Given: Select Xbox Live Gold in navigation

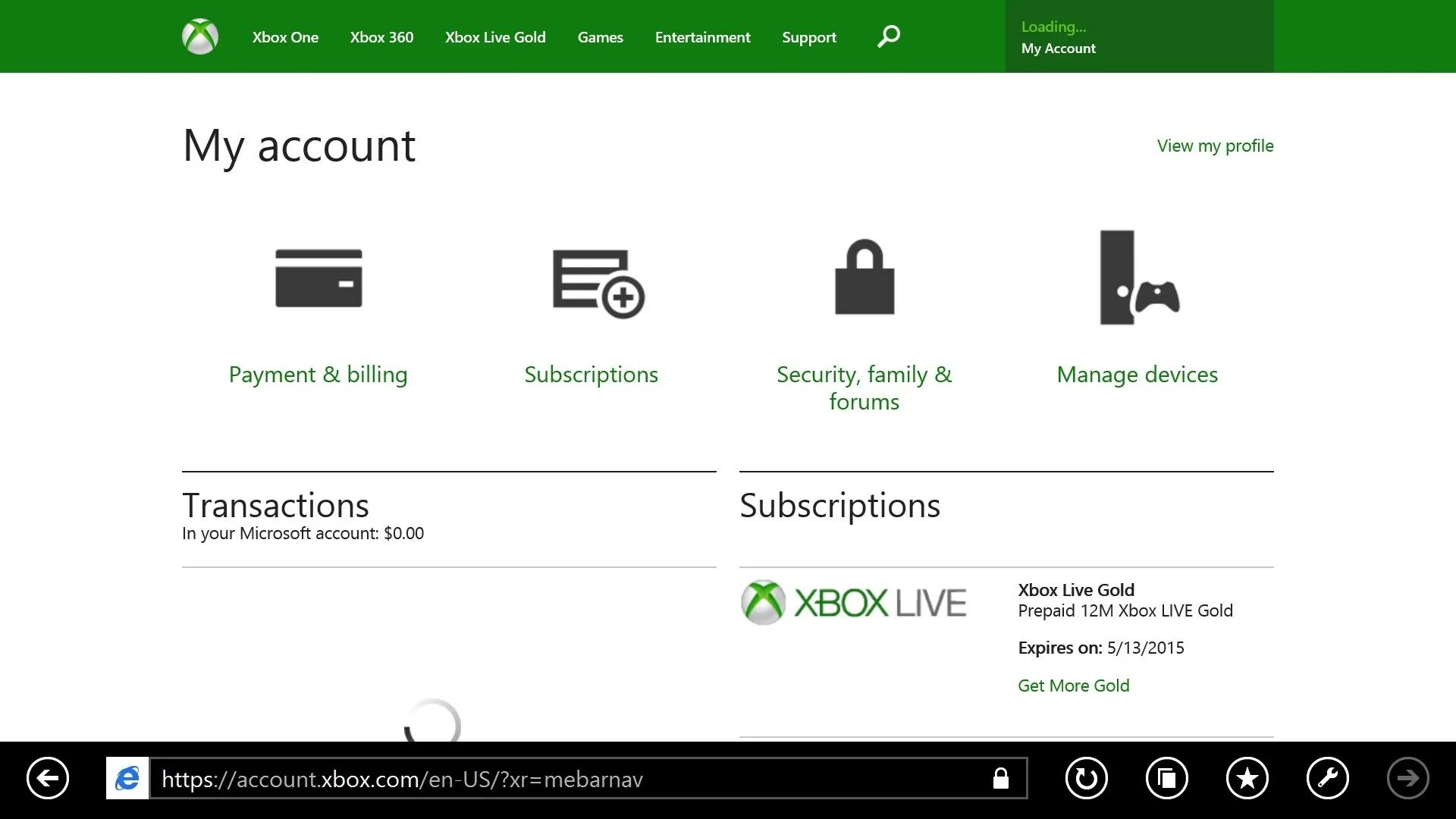Looking at the screenshot, I should 495,37.
